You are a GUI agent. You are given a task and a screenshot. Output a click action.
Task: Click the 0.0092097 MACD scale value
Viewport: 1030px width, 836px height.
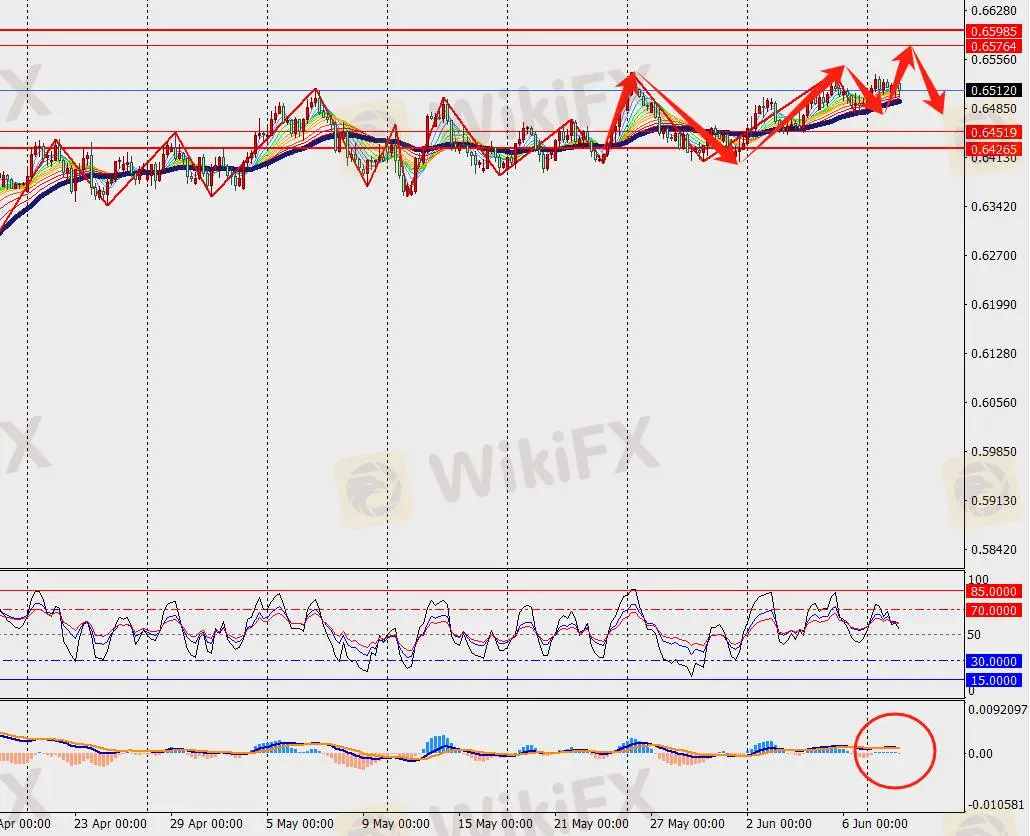(998, 710)
